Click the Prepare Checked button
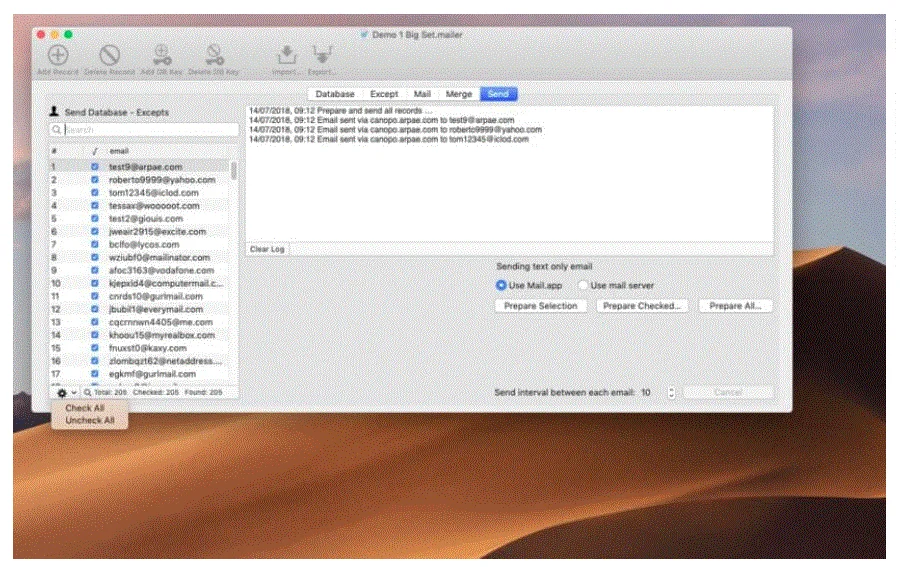This screenshot has width=900, height=567. (642, 306)
